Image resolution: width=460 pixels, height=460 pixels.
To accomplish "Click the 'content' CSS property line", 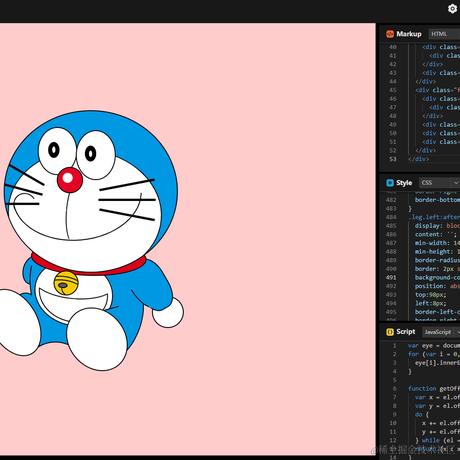I will click(436, 234).
